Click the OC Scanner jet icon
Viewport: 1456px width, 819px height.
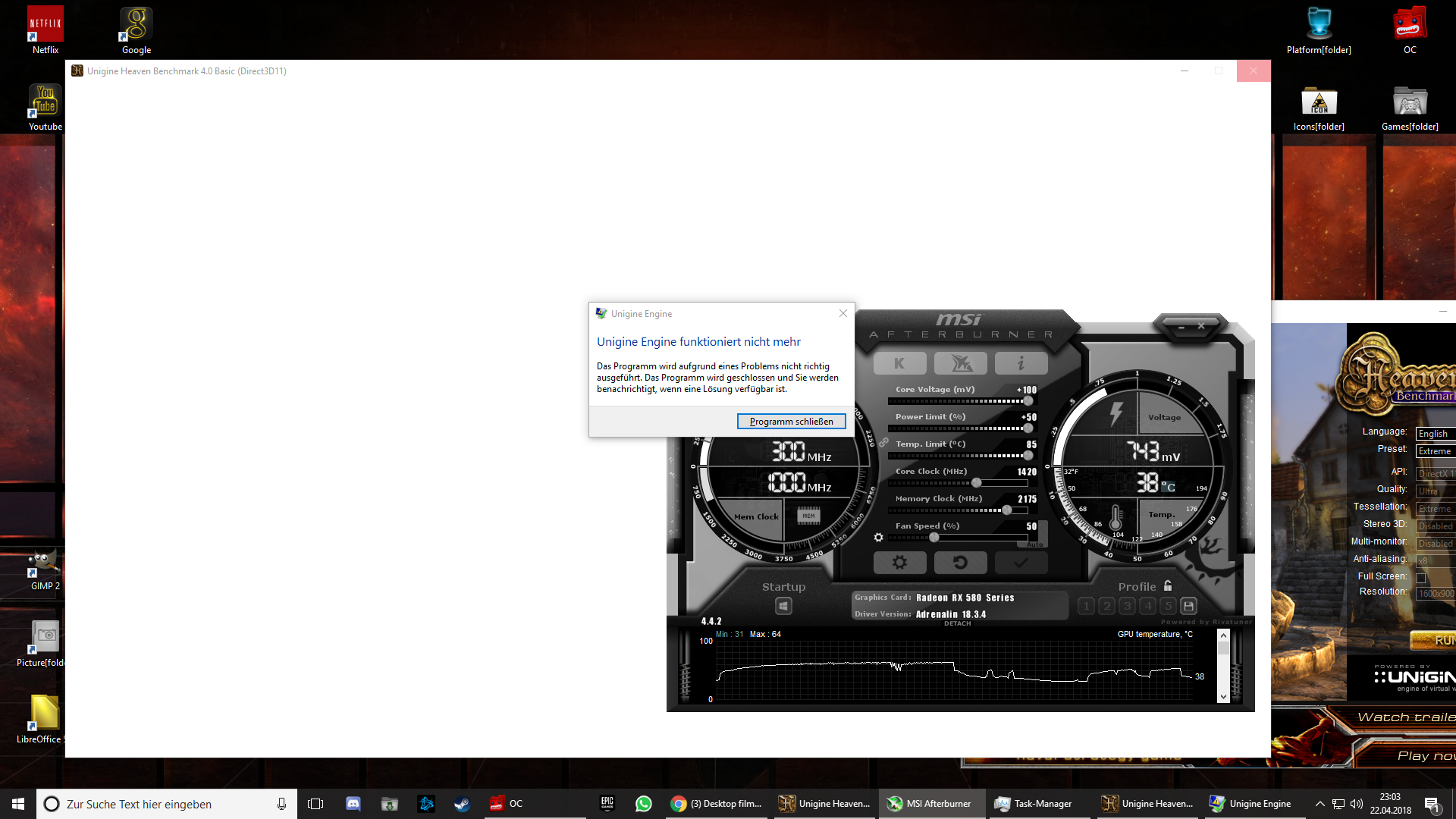(961, 363)
